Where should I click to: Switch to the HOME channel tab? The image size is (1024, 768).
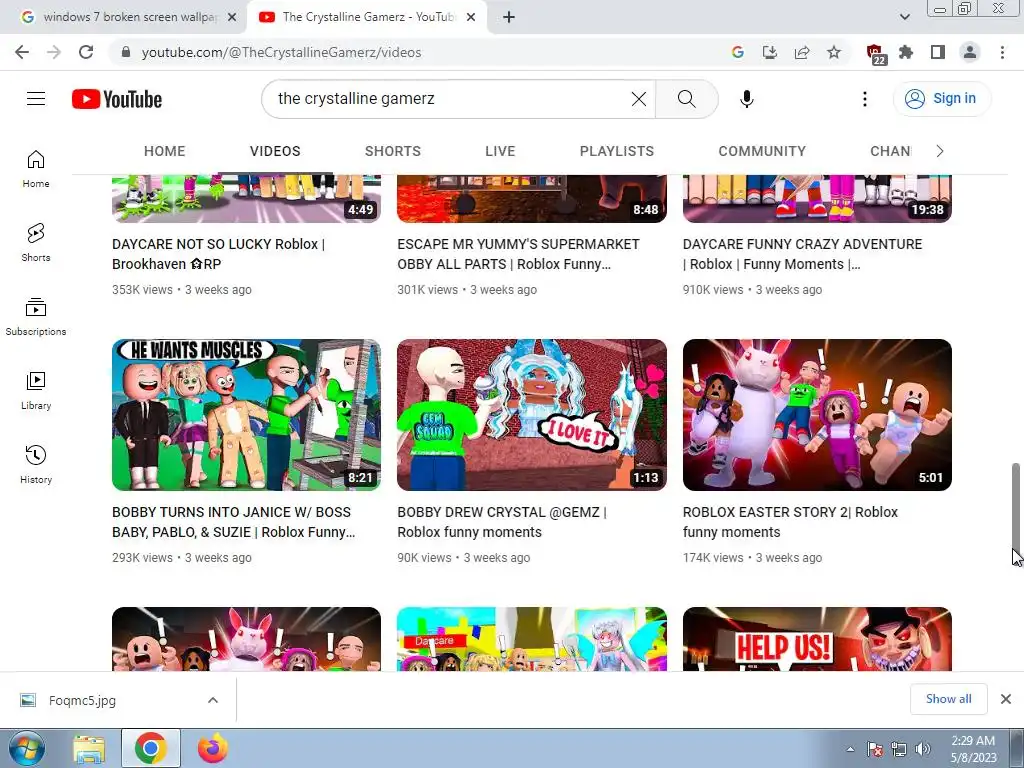165,151
